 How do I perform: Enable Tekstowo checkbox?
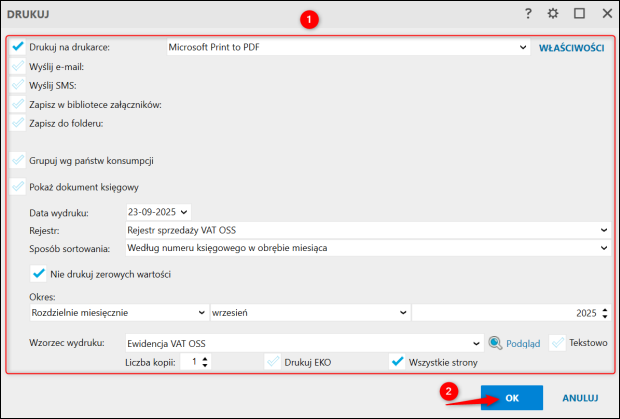click(x=558, y=343)
